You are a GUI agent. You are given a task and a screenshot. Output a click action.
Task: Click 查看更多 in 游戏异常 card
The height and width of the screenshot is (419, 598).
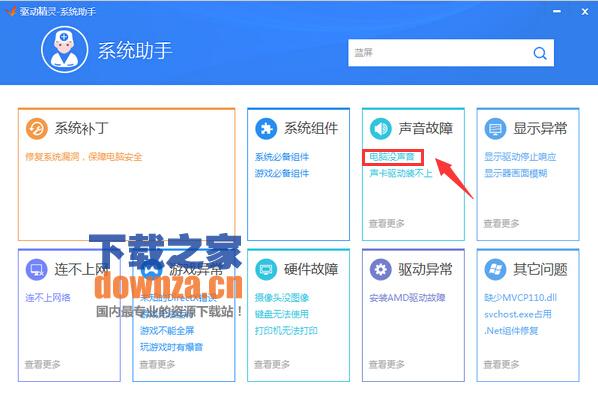click(x=158, y=364)
